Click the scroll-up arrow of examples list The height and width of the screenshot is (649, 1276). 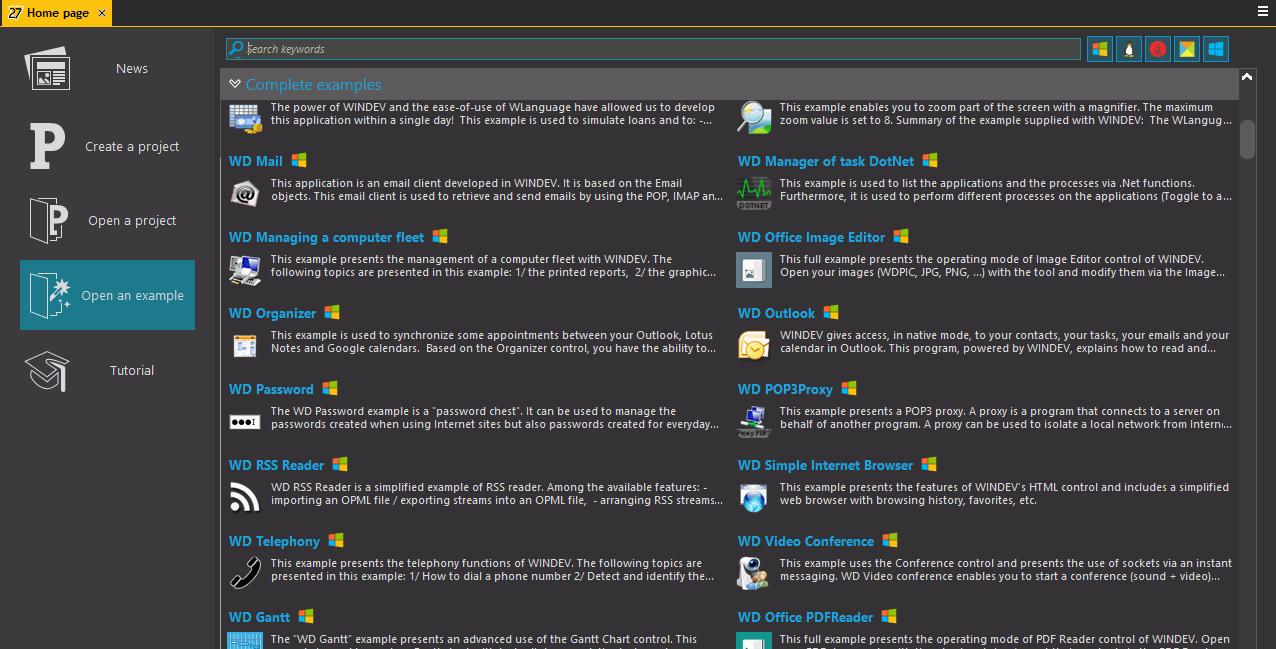1247,76
